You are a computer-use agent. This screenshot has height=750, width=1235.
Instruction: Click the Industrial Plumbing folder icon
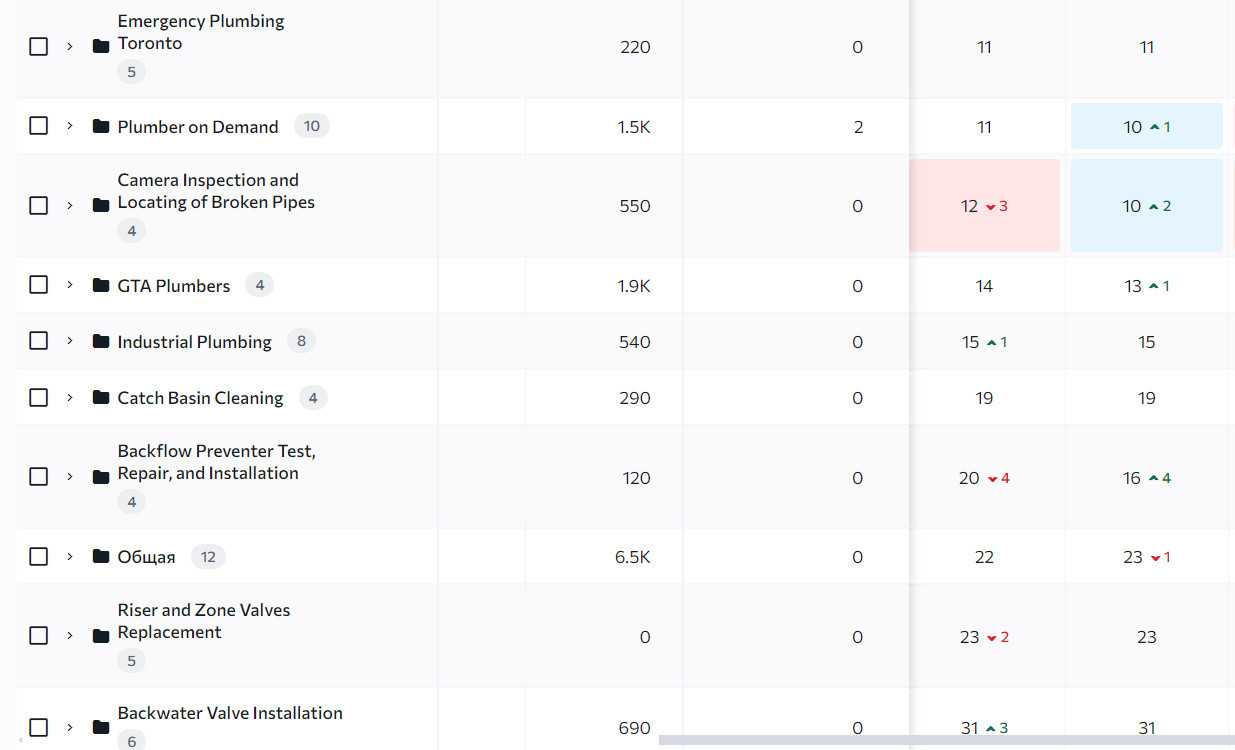100,341
